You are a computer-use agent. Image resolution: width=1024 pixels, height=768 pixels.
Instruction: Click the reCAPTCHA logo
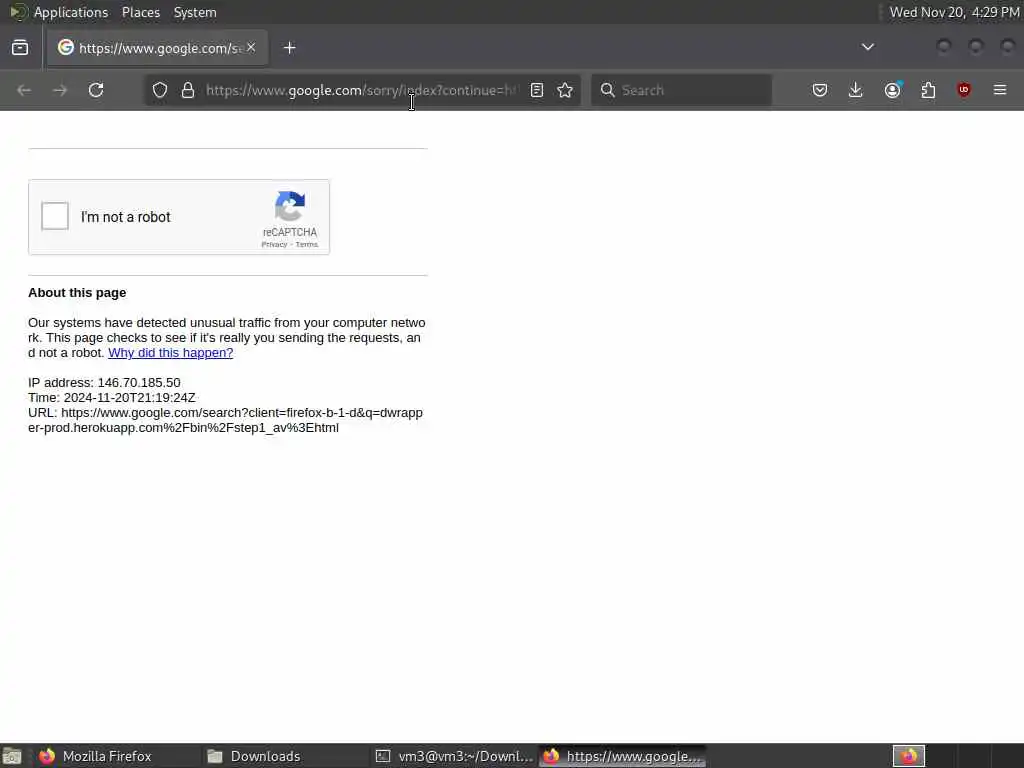[290, 206]
